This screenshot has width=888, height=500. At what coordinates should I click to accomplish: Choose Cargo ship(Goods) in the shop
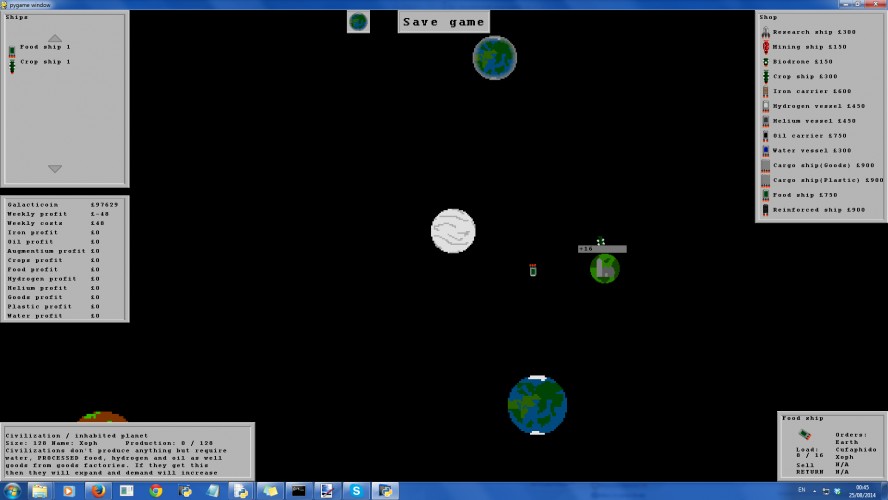[818, 165]
